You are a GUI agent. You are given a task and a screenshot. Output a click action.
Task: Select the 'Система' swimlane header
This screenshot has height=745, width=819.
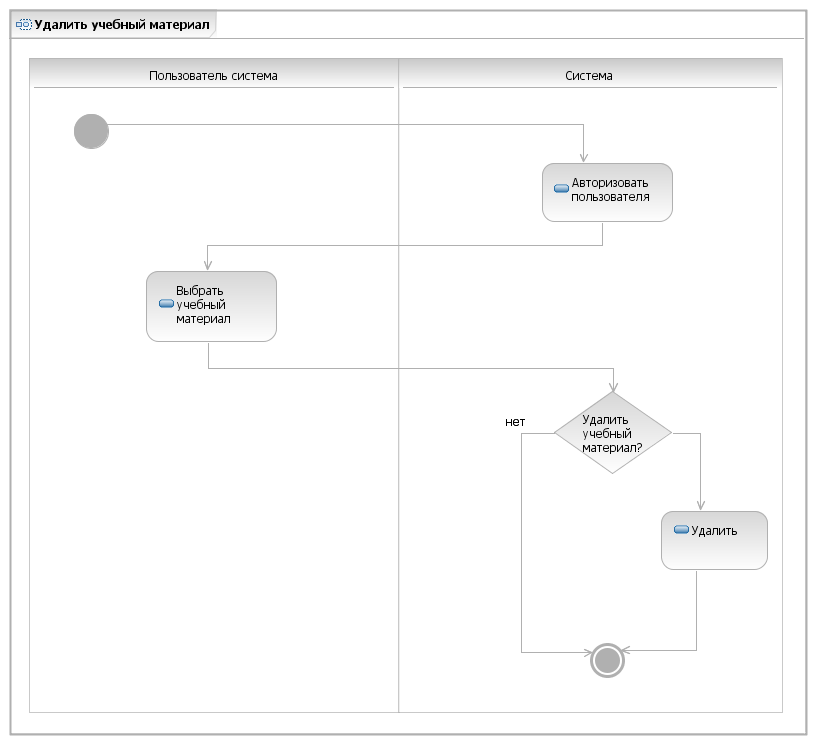[x=589, y=74]
